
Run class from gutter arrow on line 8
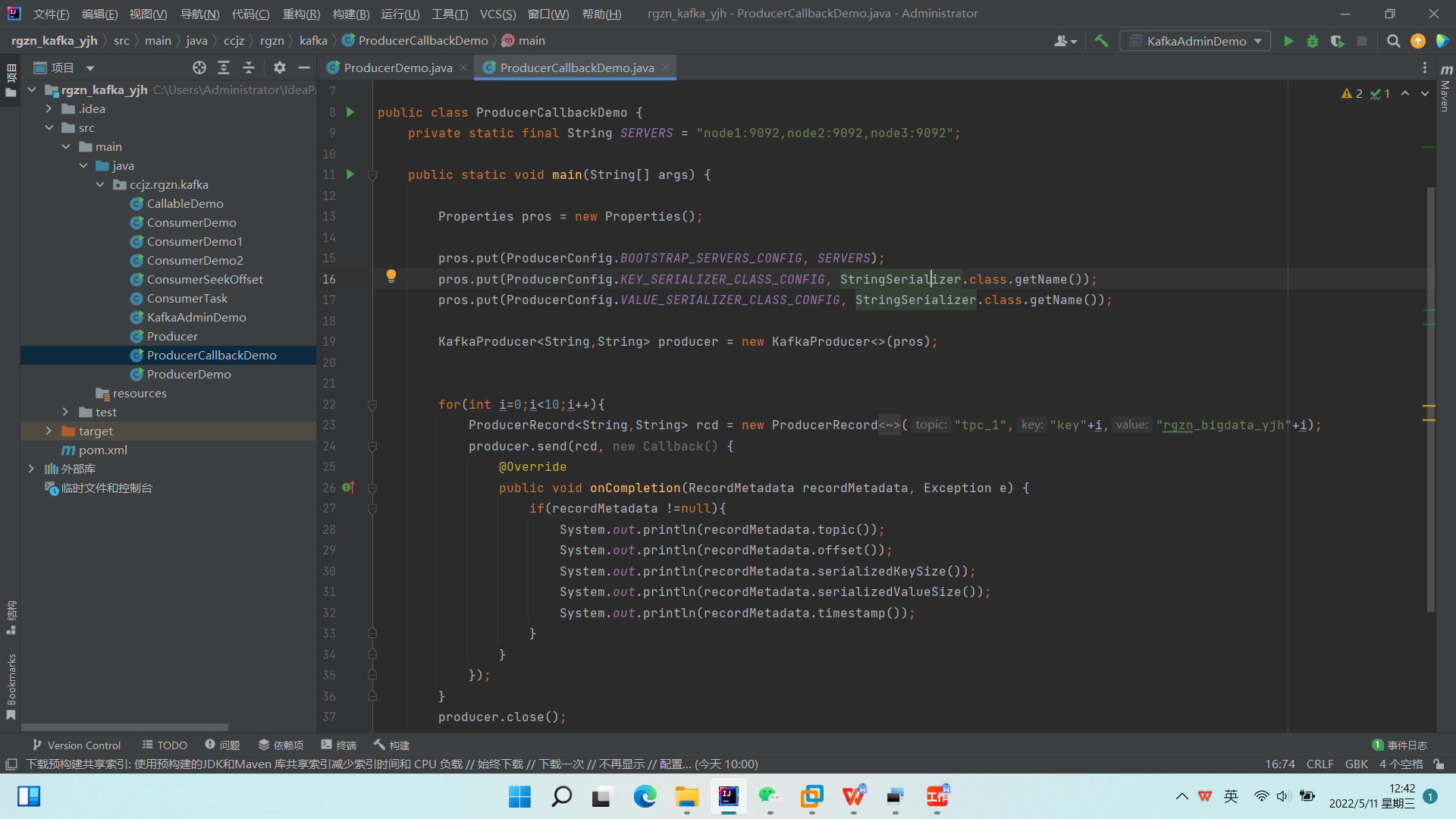tap(350, 111)
